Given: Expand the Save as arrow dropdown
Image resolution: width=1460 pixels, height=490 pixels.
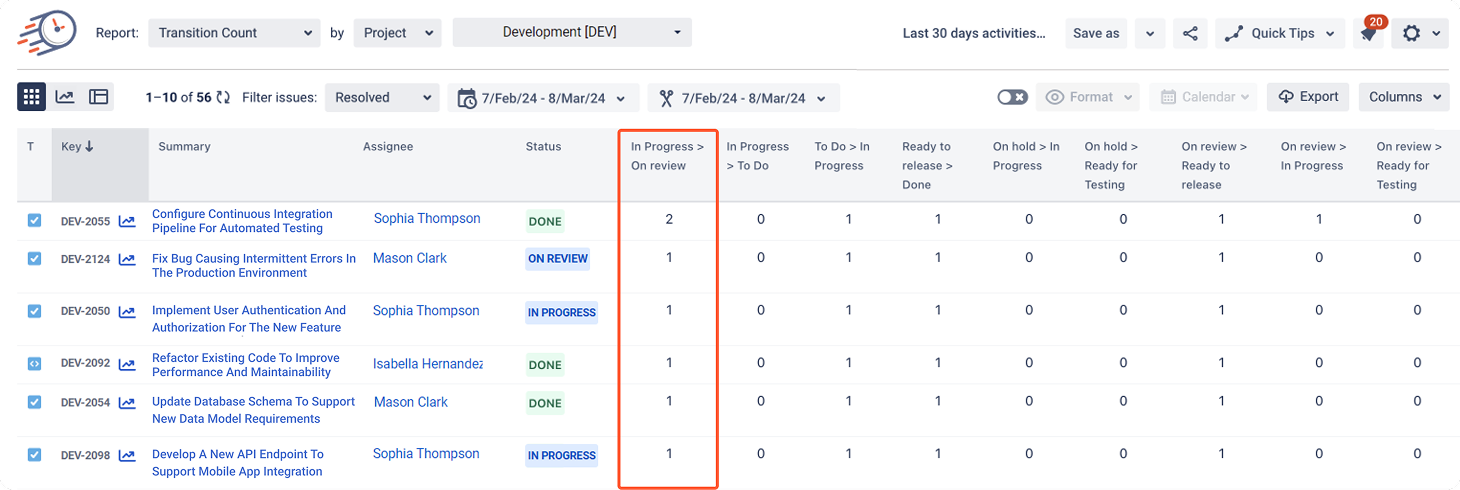Looking at the screenshot, I should pos(1150,33).
